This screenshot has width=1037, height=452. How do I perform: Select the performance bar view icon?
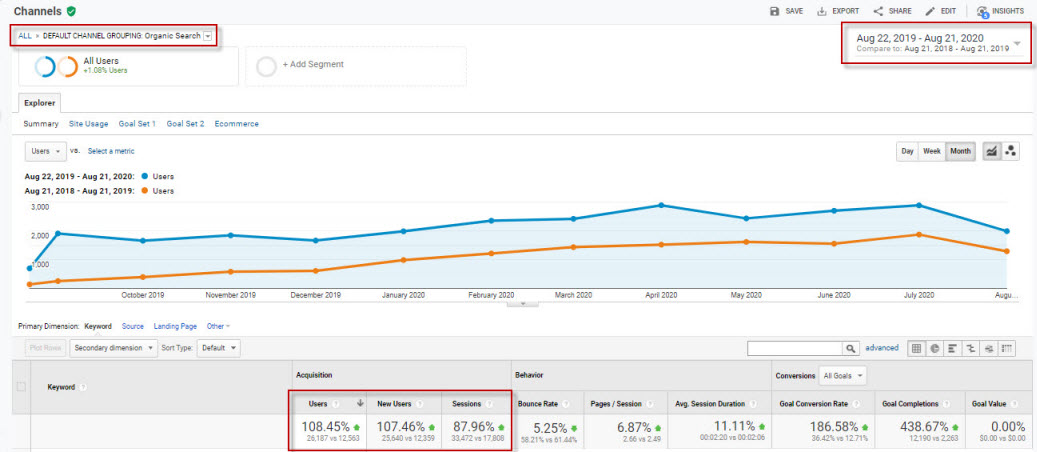pyautogui.click(x=953, y=348)
